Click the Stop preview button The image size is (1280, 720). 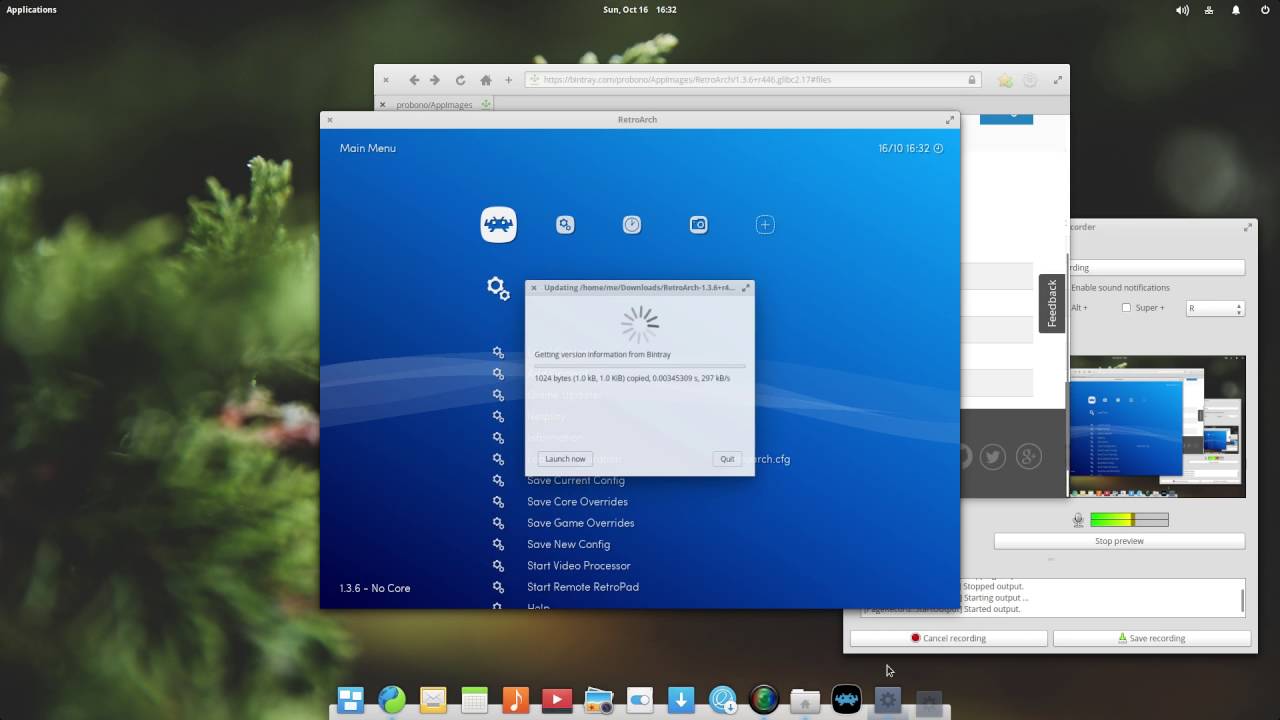click(x=1119, y=541)
